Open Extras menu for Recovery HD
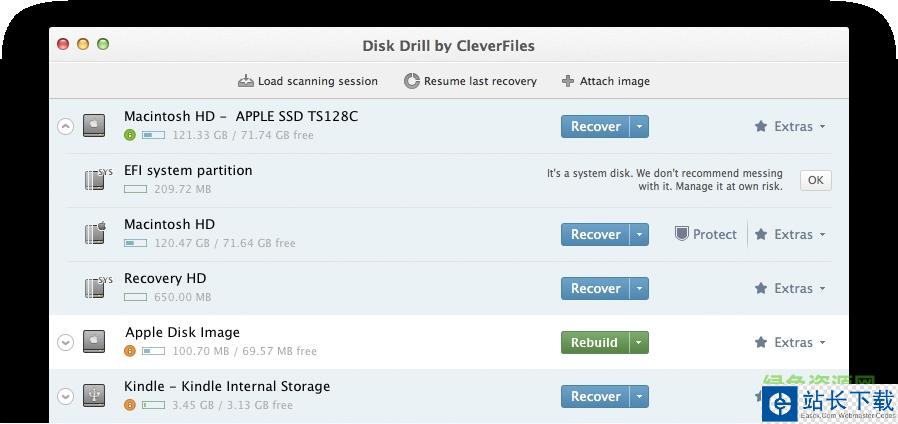 coord(790,288)
